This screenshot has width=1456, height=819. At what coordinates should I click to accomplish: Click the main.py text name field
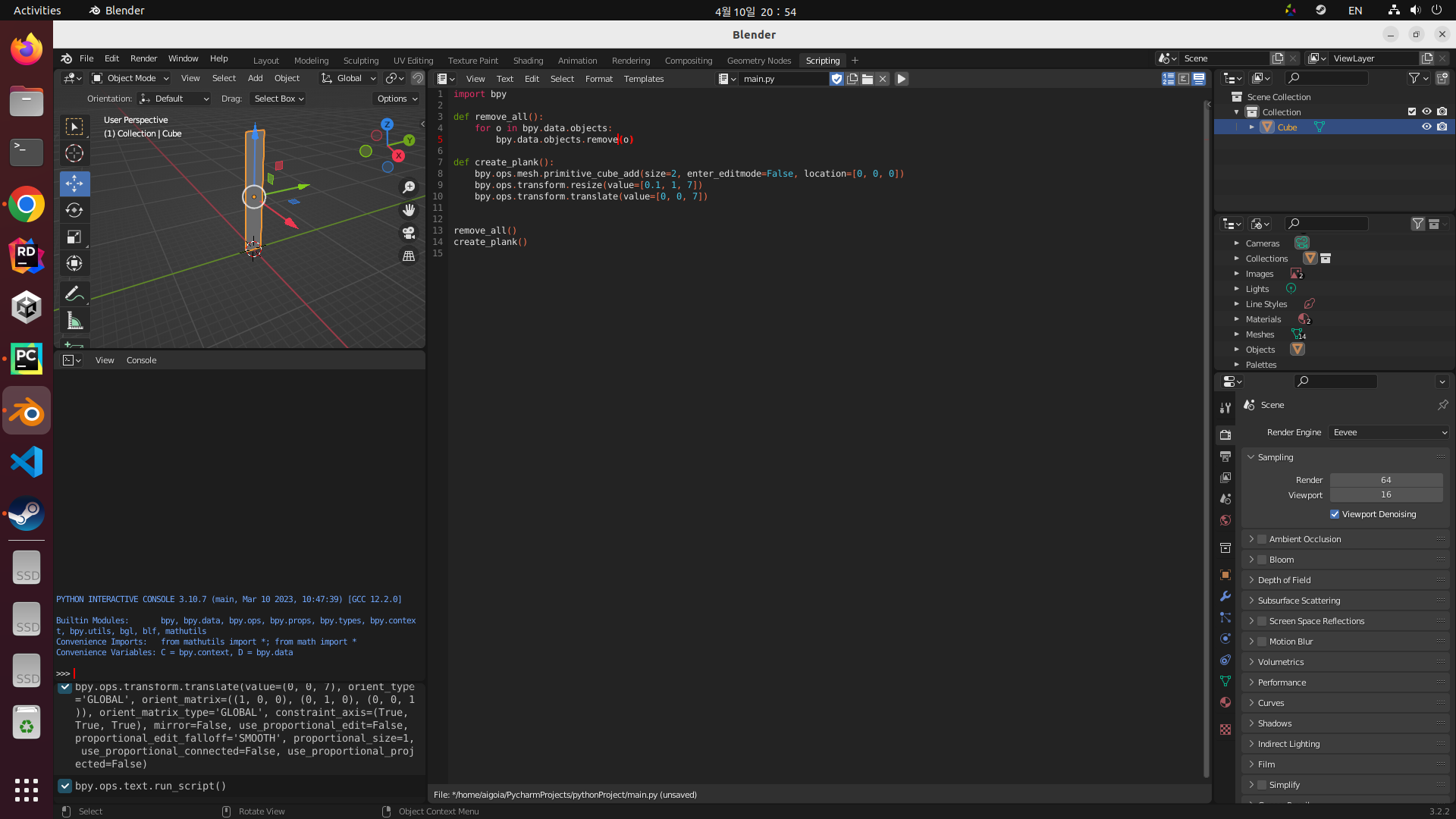click(785, 79)
